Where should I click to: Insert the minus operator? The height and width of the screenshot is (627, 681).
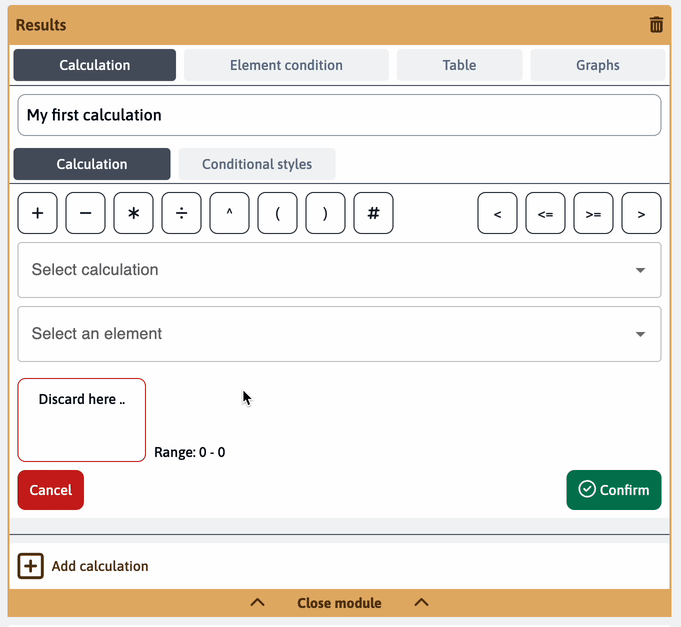pyautogui.click(x=86, y=213)
